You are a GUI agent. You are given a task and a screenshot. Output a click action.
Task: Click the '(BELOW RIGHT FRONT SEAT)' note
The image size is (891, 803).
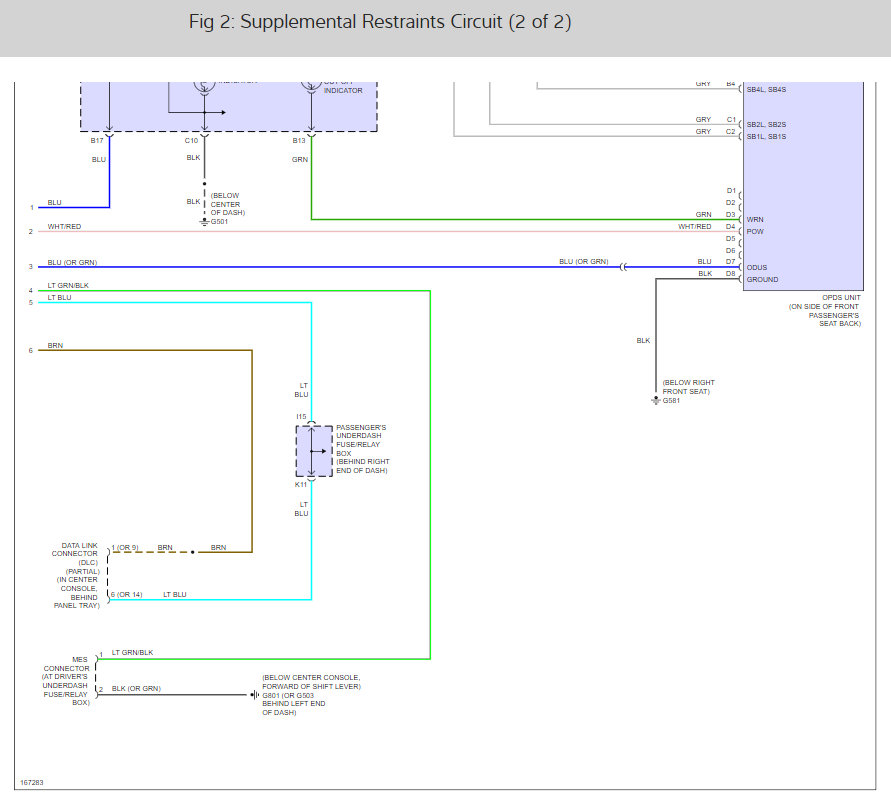pyautogui.click(x=688, y=387)
